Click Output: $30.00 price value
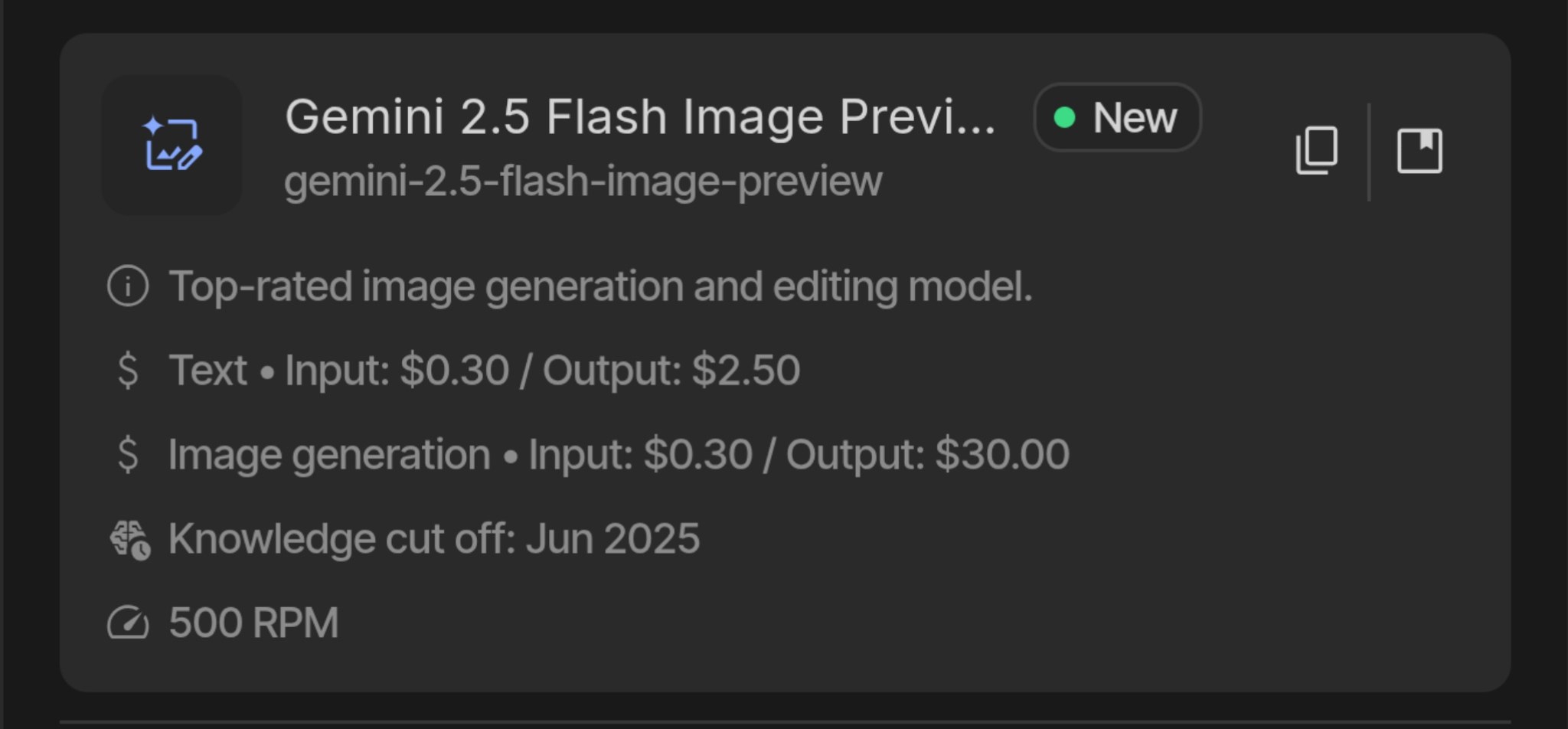 pos(927,455)
